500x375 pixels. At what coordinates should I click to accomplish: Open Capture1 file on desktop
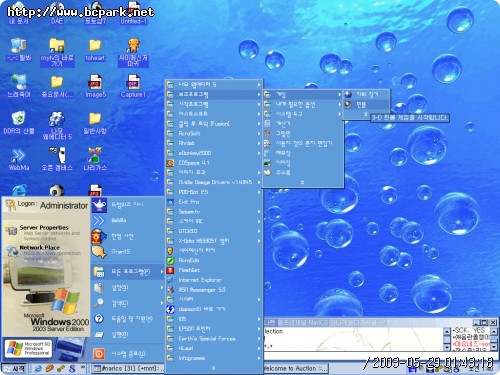[x=133, y=86]
